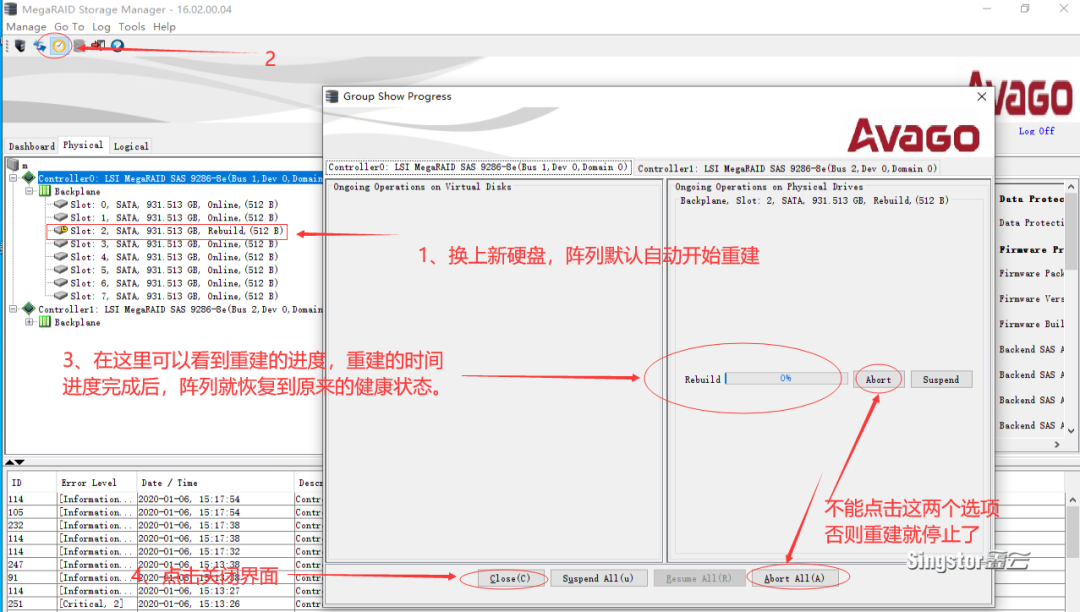Click the Log Off link
The image size is (1080, 612).
[1037, 131]
